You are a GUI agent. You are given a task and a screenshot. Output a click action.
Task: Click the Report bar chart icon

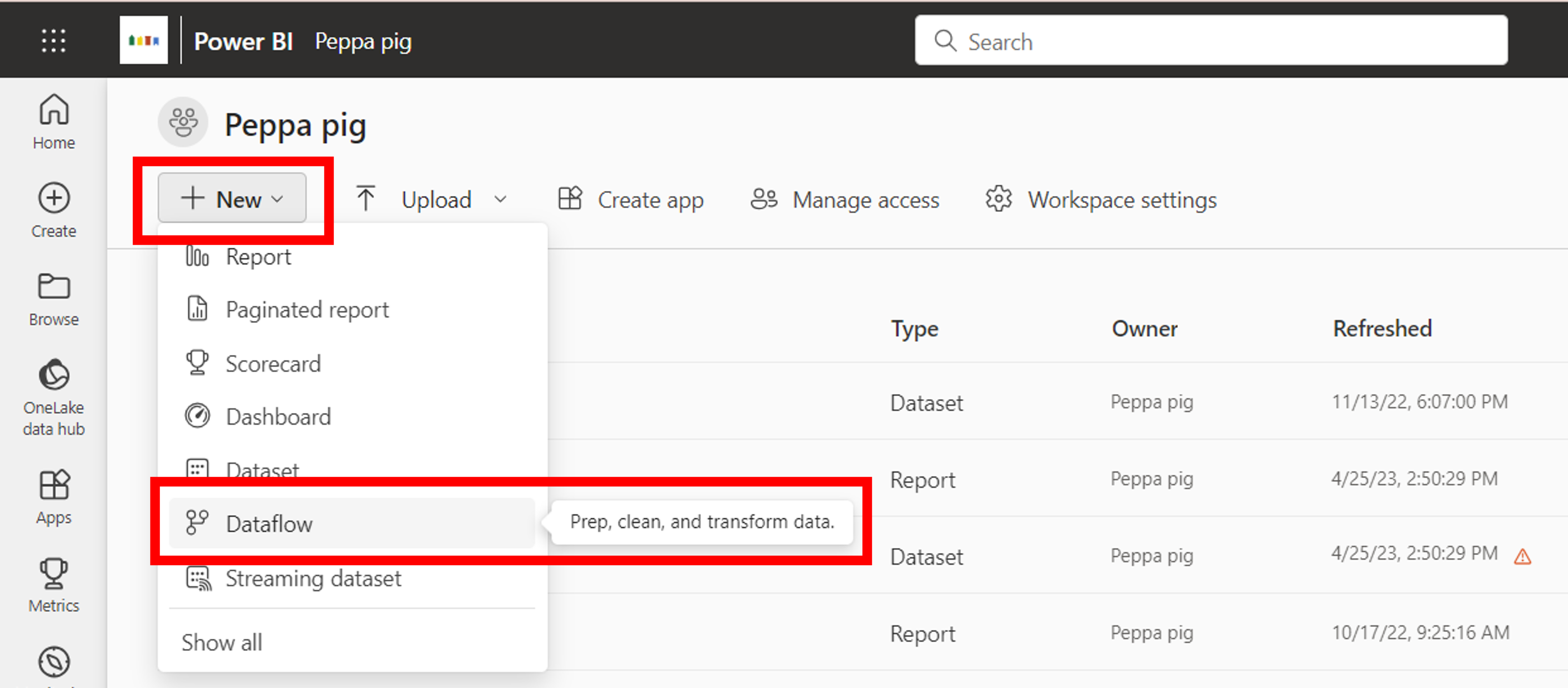(x=197, y=256)
